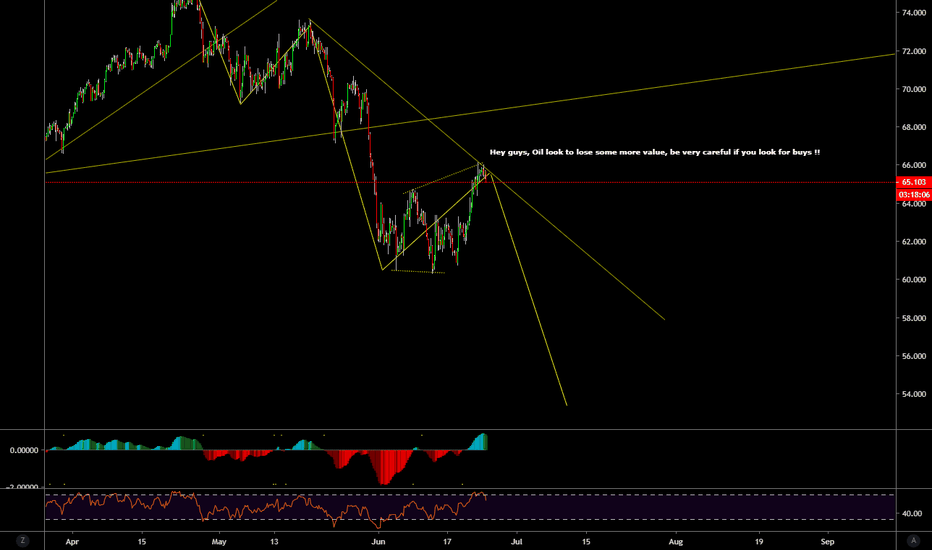Click the 70.000 price axis label
The height and width of the screenshot is (550, 932).
(x=914, y=89)
